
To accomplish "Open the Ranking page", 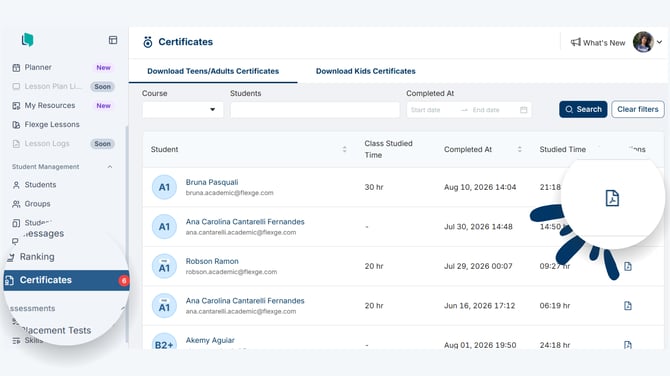I will coord(37,257).
